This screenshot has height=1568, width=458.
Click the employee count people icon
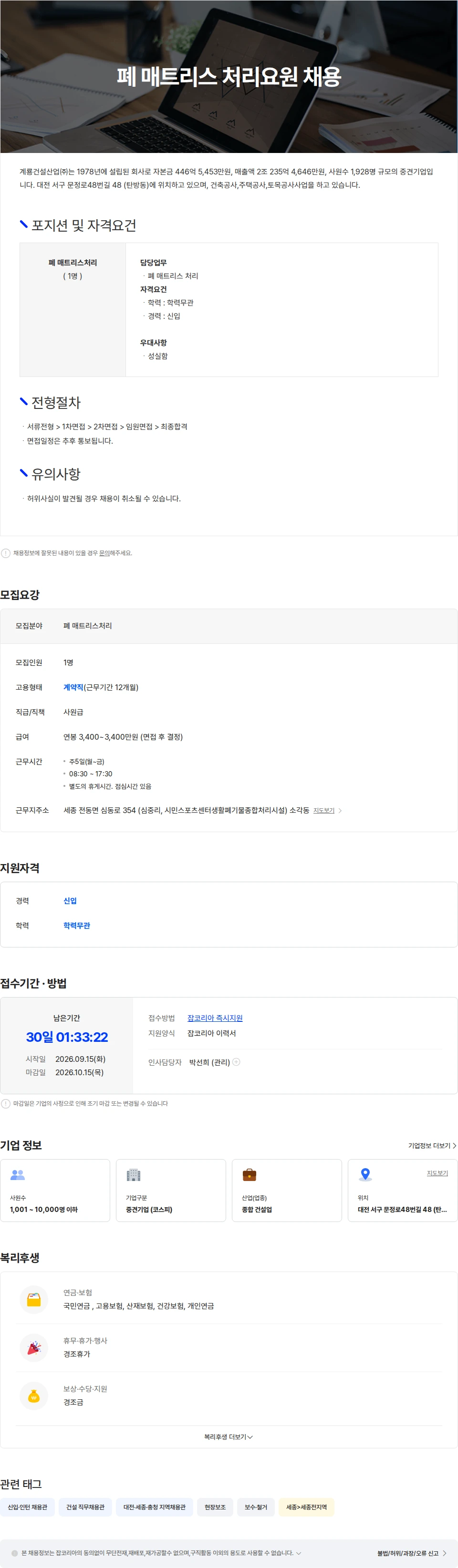(18, 1175)
